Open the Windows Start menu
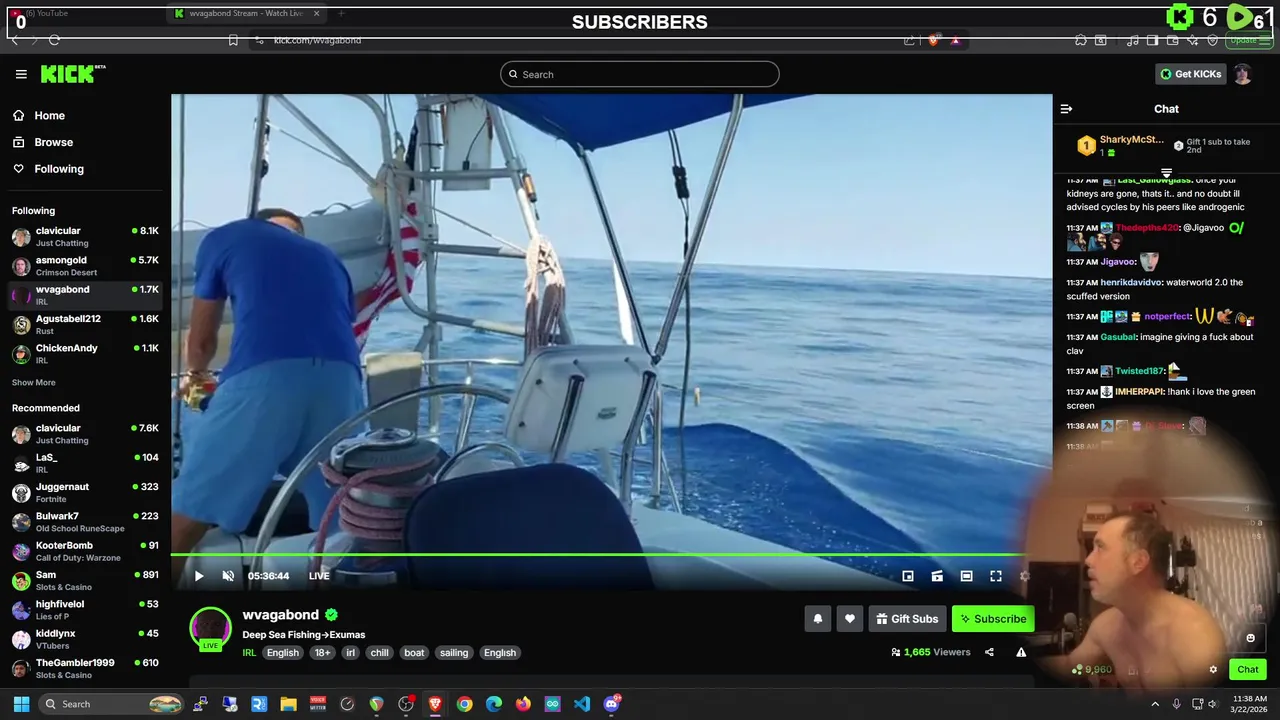The height and width of the screenshot is (720, 1280). (21, 704)
